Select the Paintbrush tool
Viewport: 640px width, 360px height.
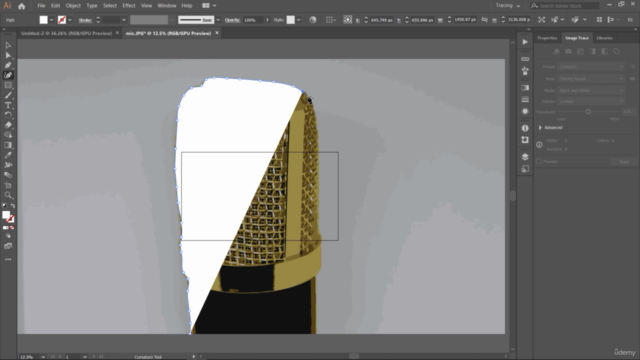[8, 95]
